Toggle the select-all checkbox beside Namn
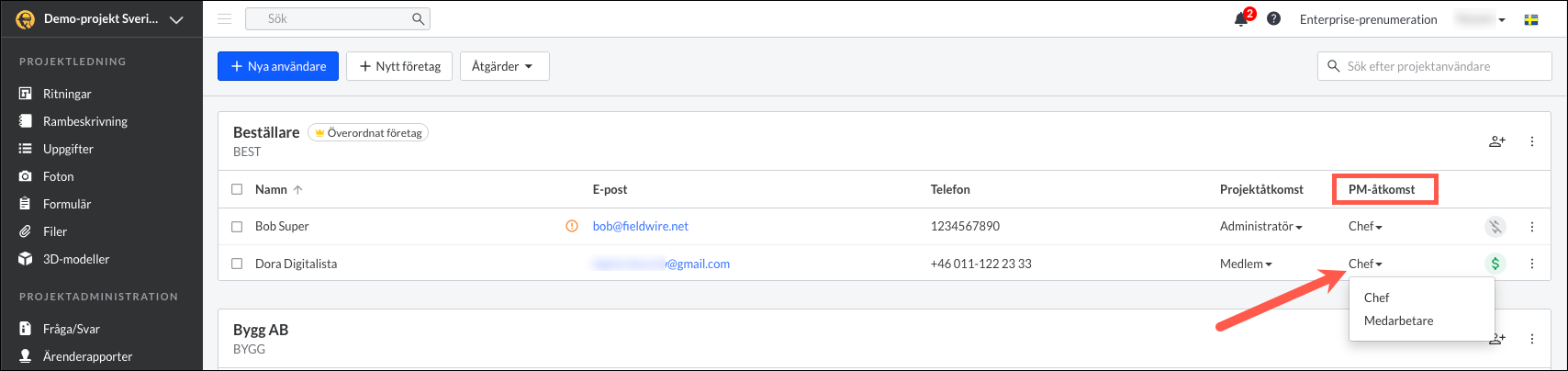This screenshot has width=1568, height=371. (237, 189)
